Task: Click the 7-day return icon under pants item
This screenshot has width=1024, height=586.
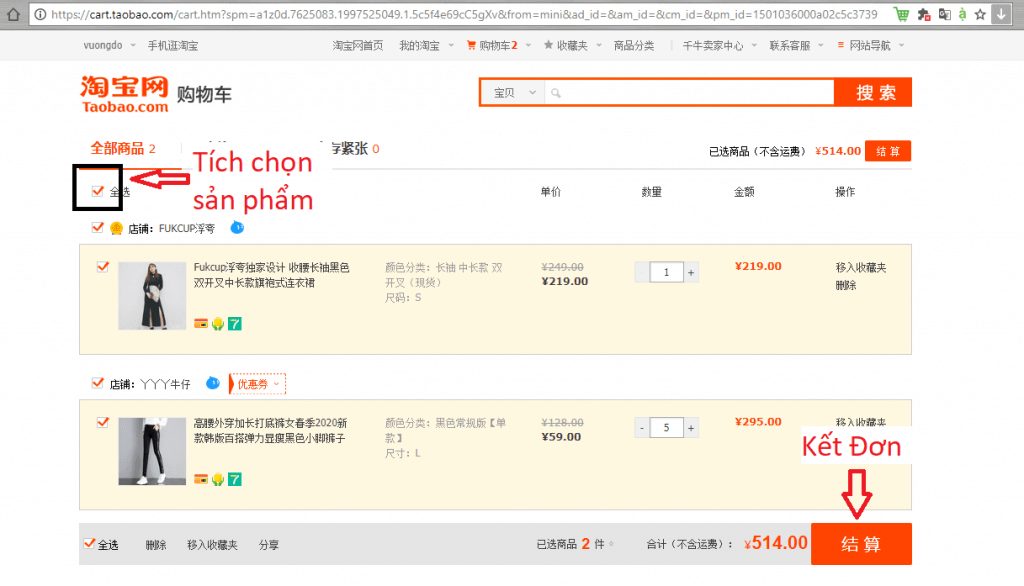Action: click(234, 479)
